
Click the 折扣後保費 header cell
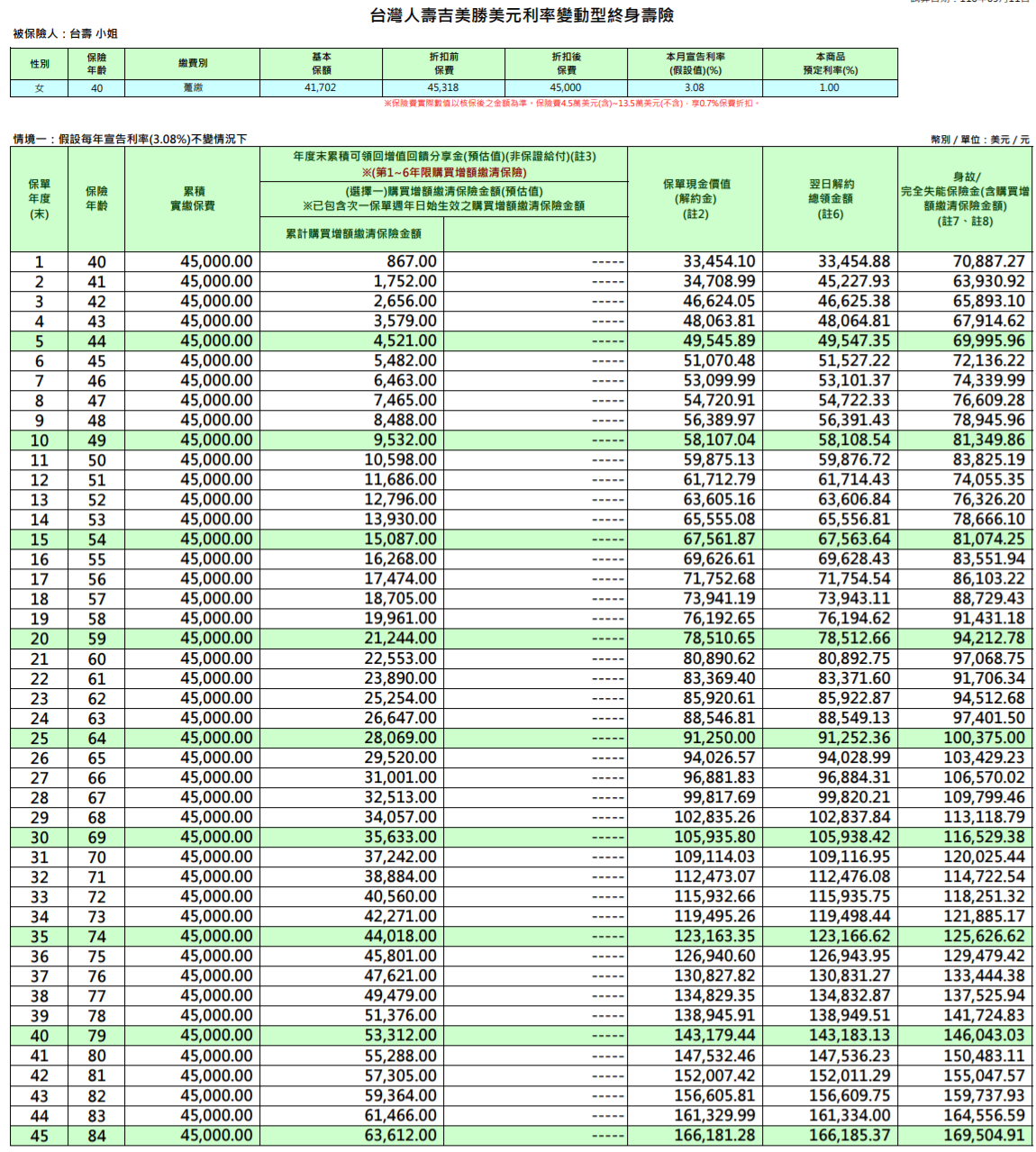pyautogui.click(x=567, y=64)
